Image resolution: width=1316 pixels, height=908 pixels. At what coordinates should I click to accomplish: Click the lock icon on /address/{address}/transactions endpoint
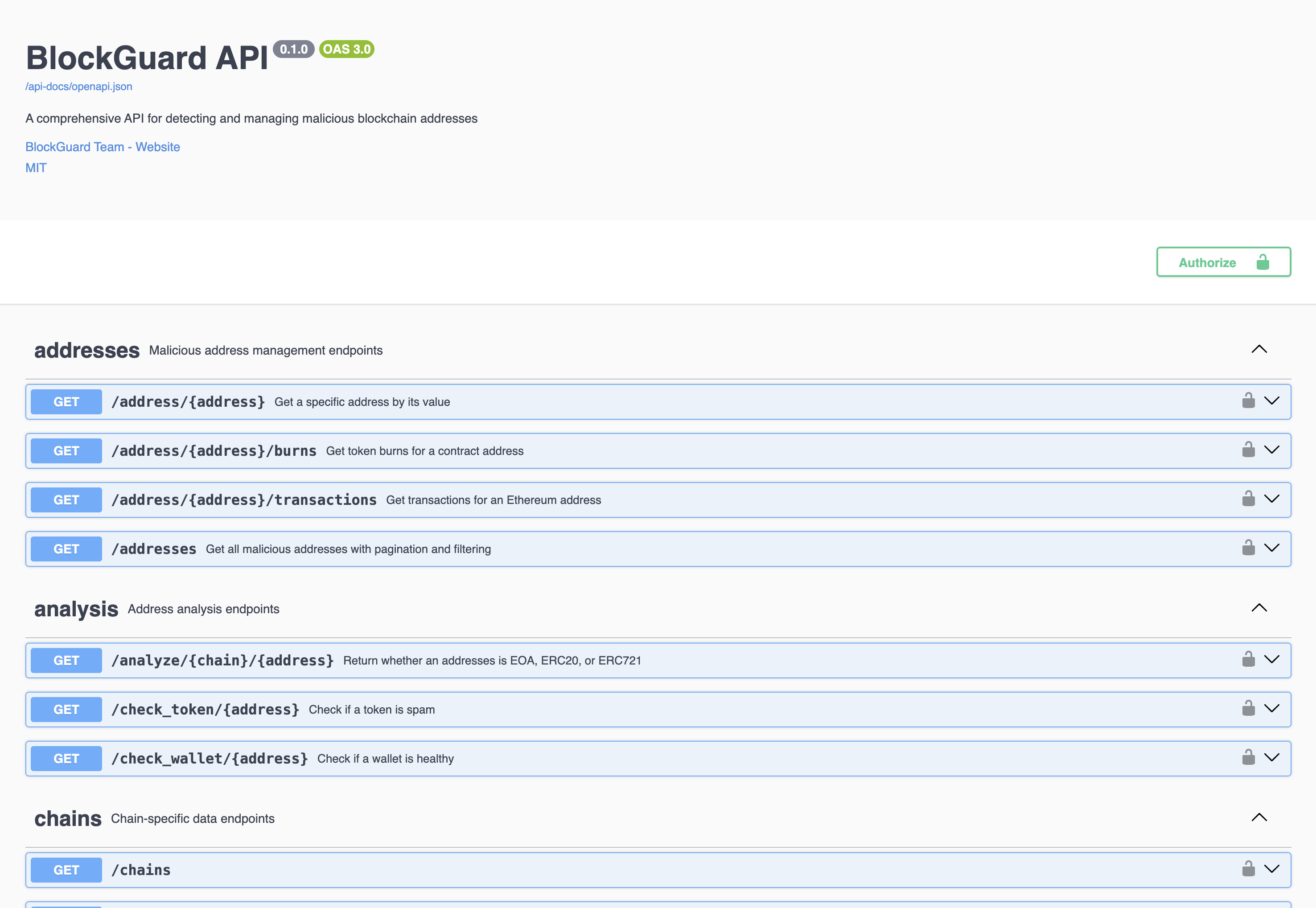(1249, 499)
